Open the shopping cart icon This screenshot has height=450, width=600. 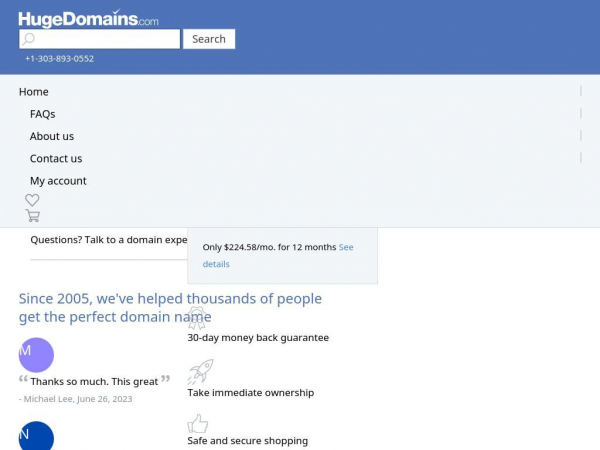tap(33, 215)
